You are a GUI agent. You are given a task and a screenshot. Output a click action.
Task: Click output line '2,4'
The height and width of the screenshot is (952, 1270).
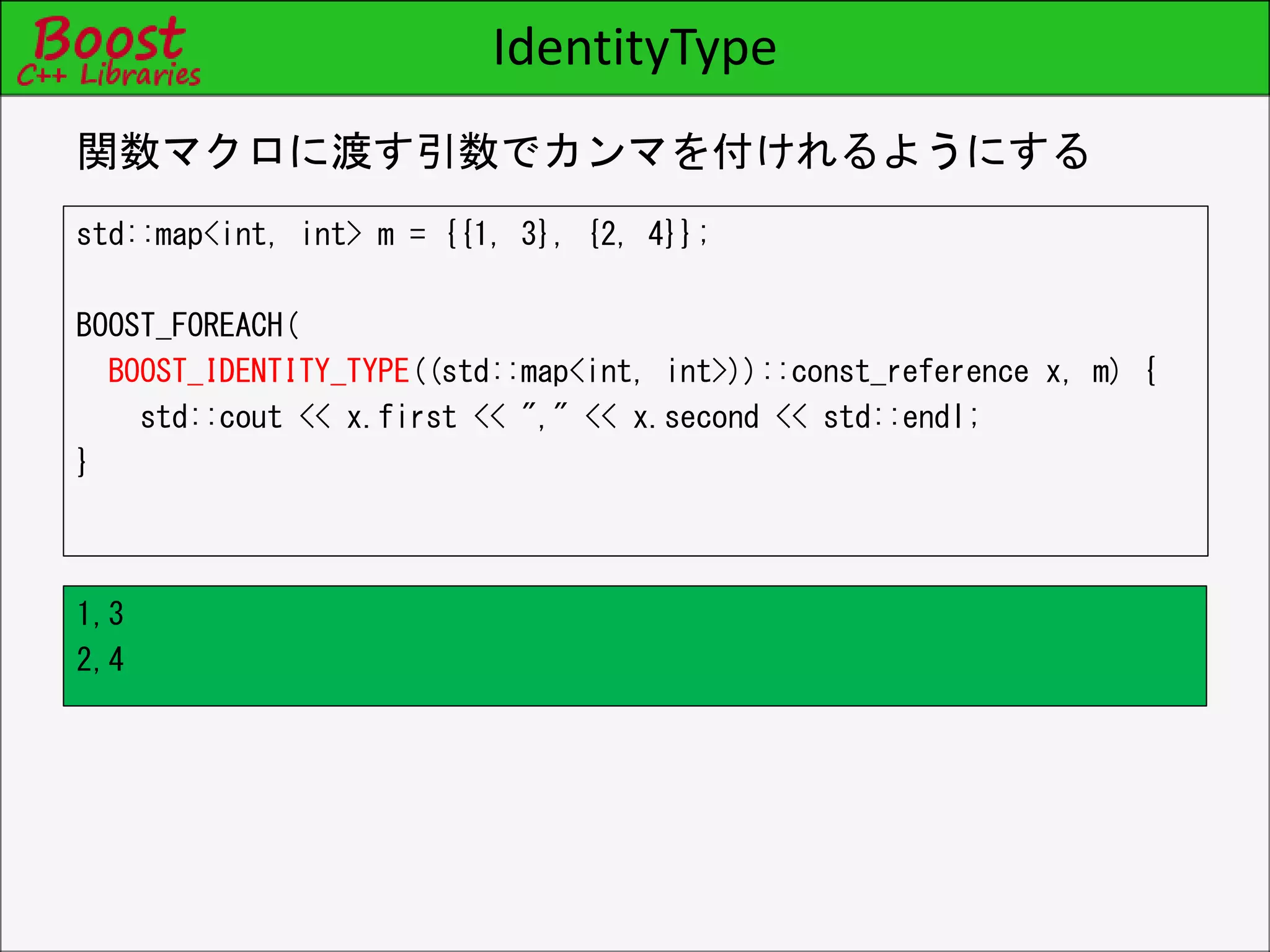coord(100,659)
